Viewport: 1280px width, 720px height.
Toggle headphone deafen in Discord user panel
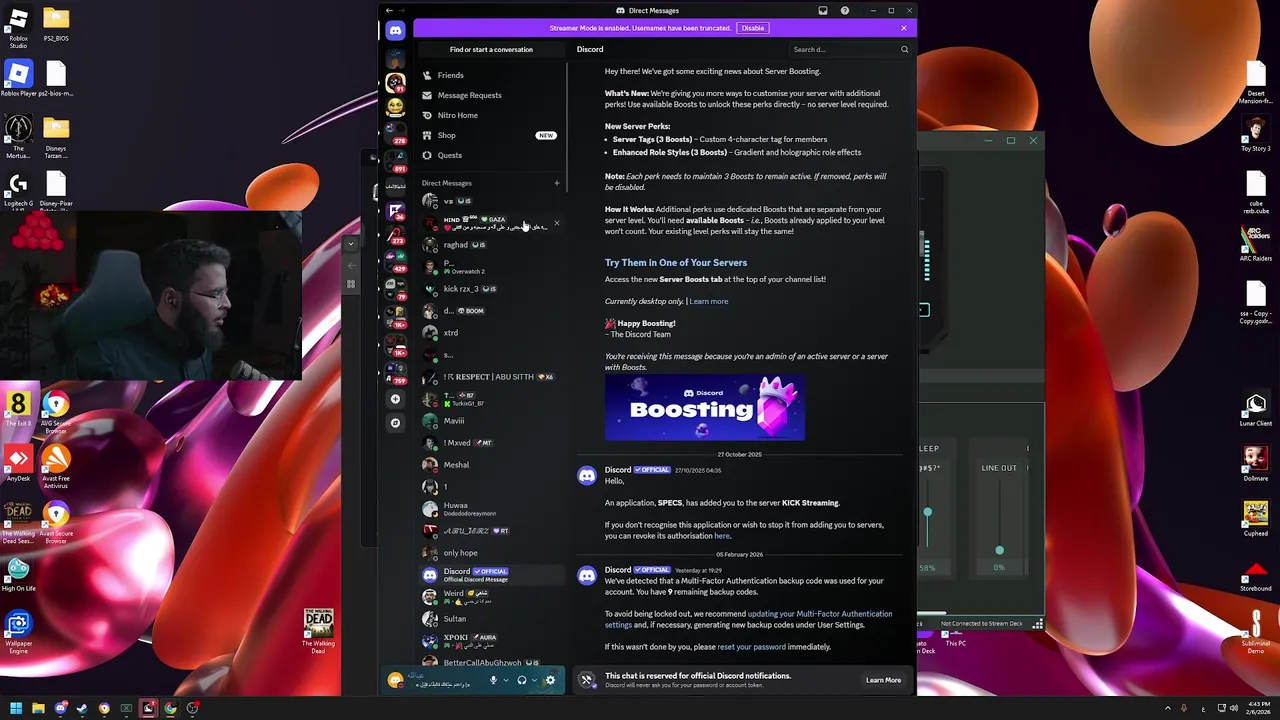coord(521,680)
